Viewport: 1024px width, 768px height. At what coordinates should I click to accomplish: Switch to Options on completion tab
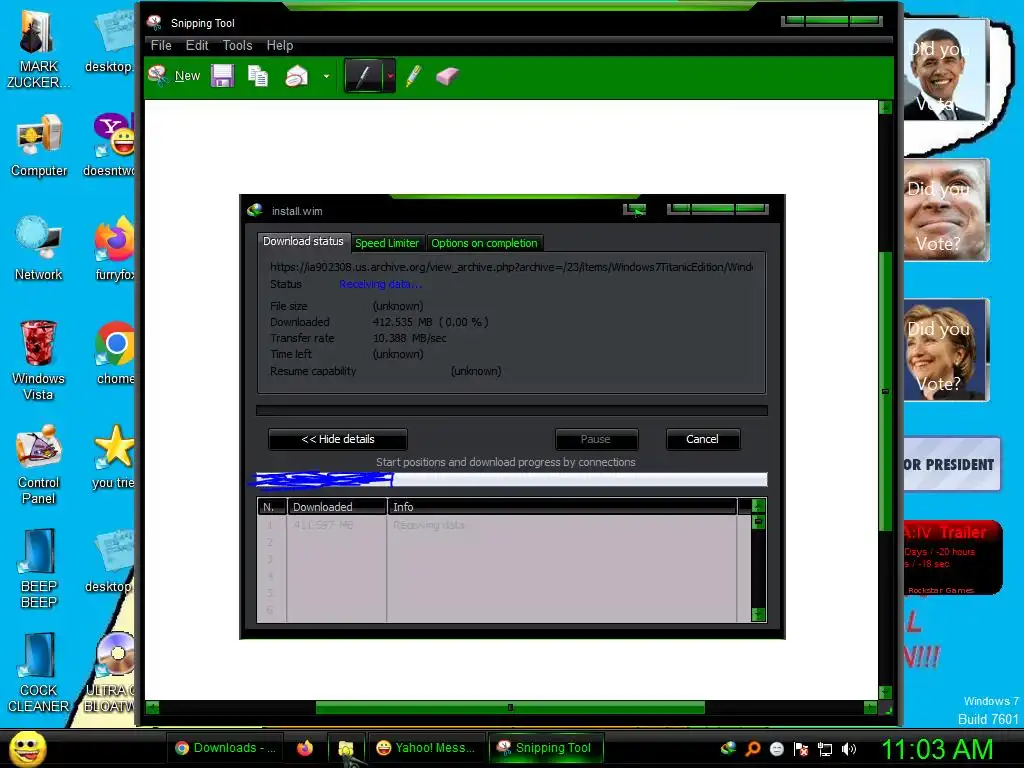pos(484,243)
